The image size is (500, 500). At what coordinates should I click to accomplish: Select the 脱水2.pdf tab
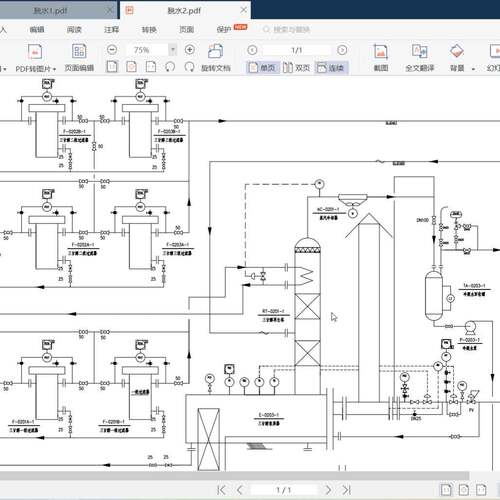pos(184,11)
